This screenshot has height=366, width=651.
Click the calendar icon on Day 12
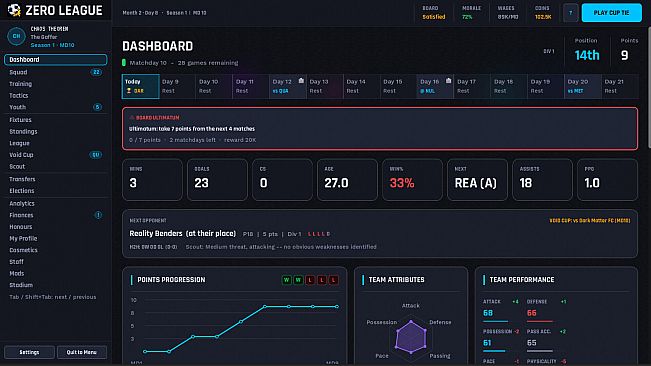tap(301, 81)
